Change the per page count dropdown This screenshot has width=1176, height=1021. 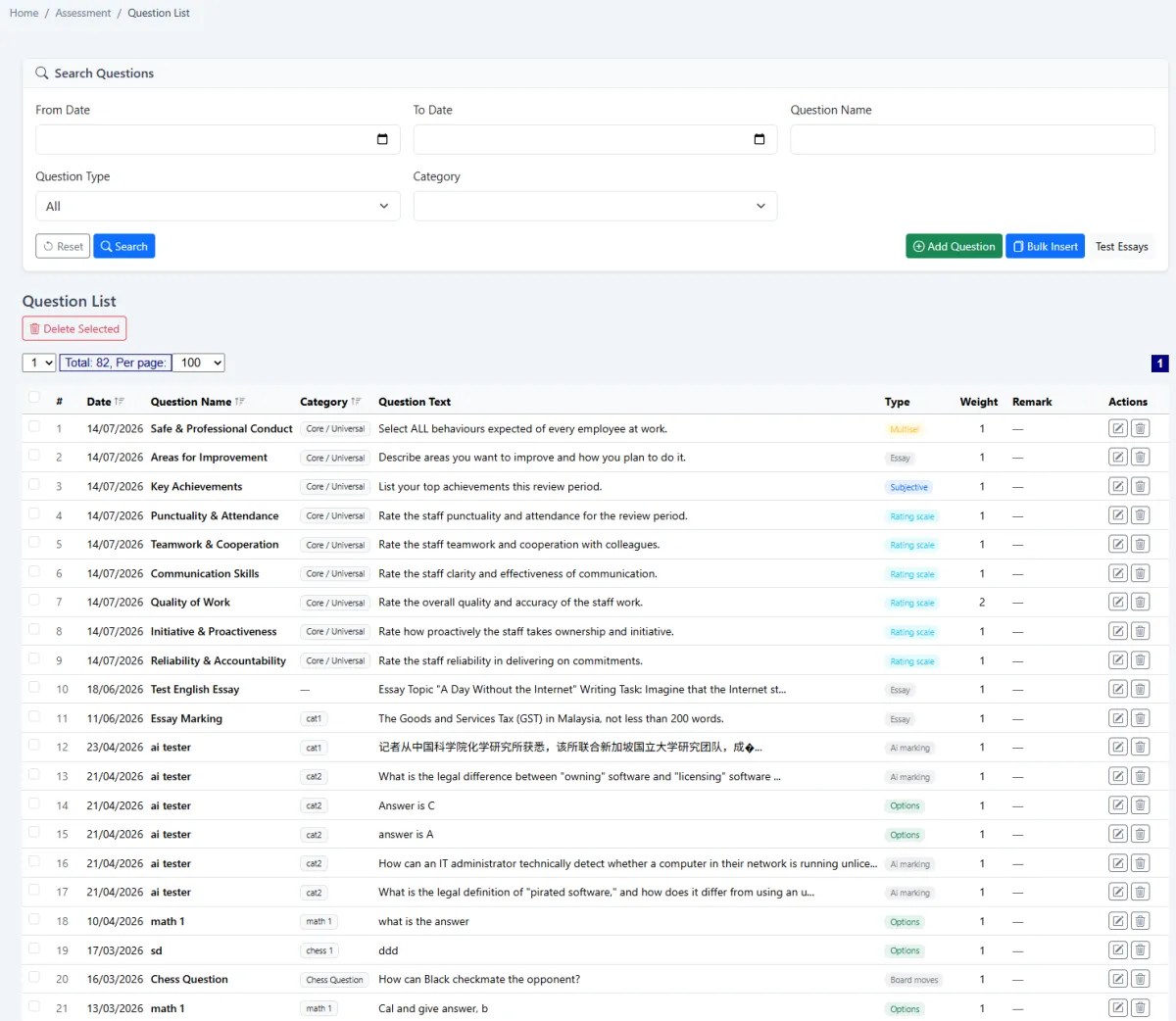click(199, 363)
